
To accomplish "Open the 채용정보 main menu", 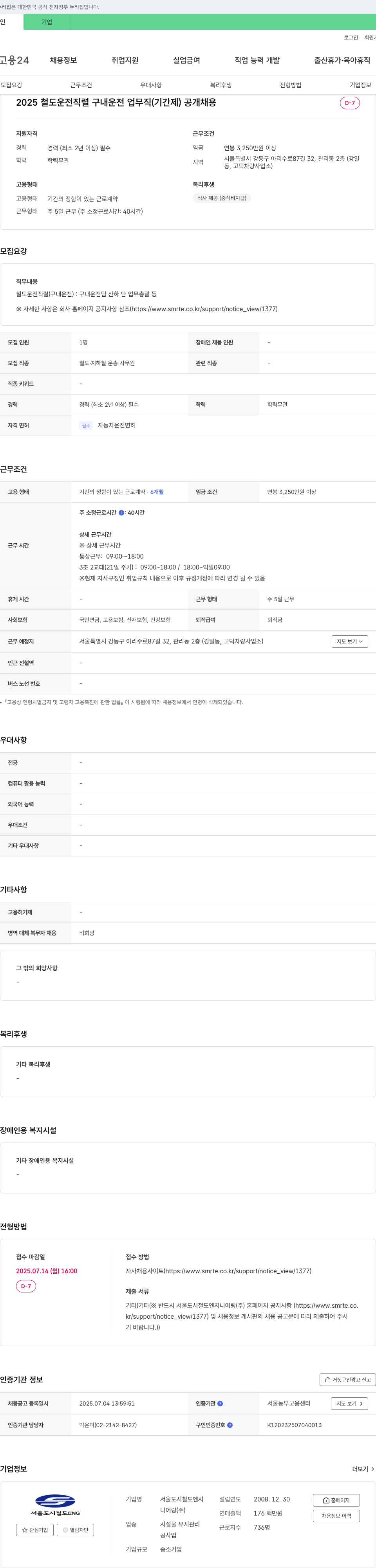I will coord(63,60).
